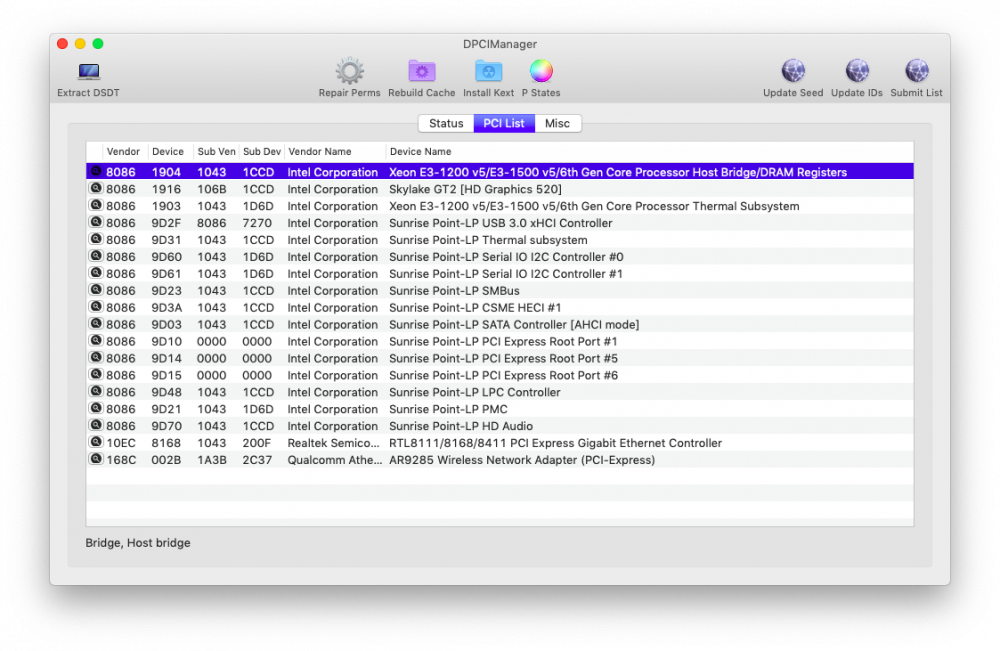Click search icon on Sunrise Point-LP Thermal subsystem row
This screenshot has height=651, width=1000.
coord(96,239)
